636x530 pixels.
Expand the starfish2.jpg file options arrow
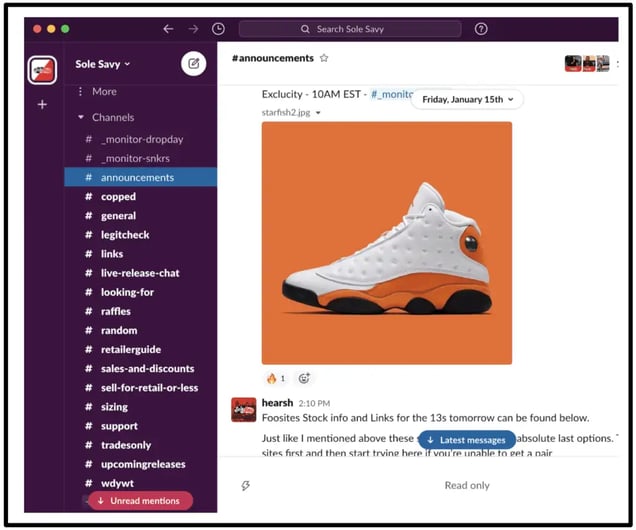point(318,113)
